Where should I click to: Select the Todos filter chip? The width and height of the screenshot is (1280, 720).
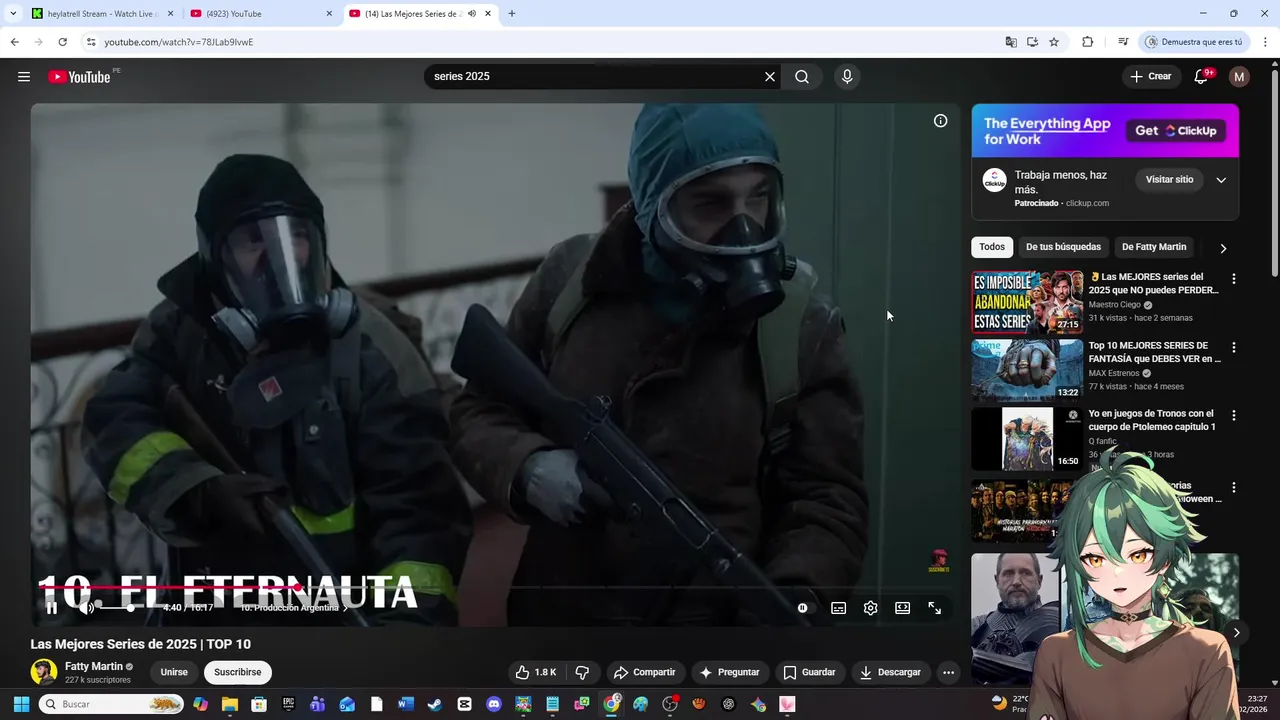(x=992, y=247)
